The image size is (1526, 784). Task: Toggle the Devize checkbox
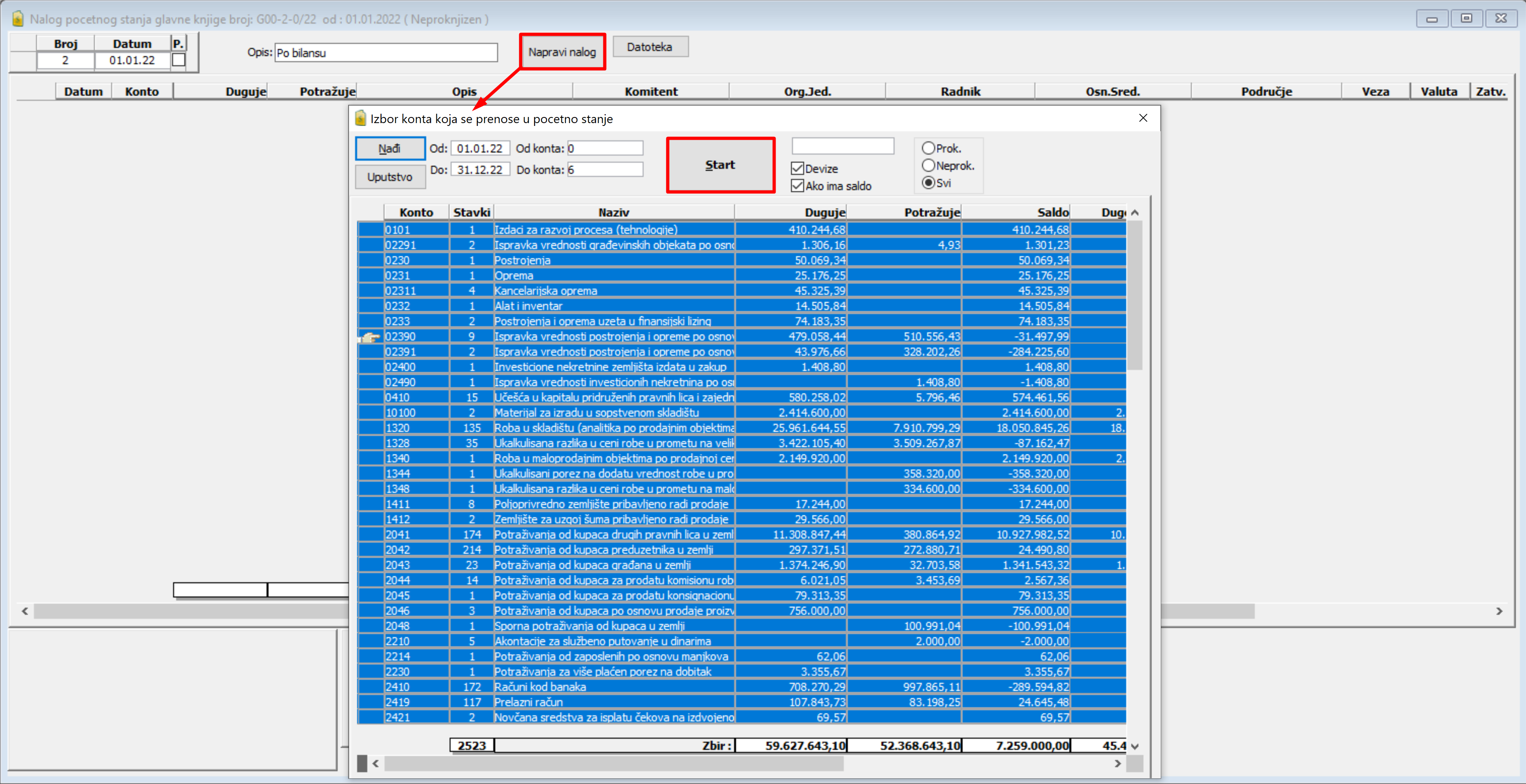(x=798, y=169)
